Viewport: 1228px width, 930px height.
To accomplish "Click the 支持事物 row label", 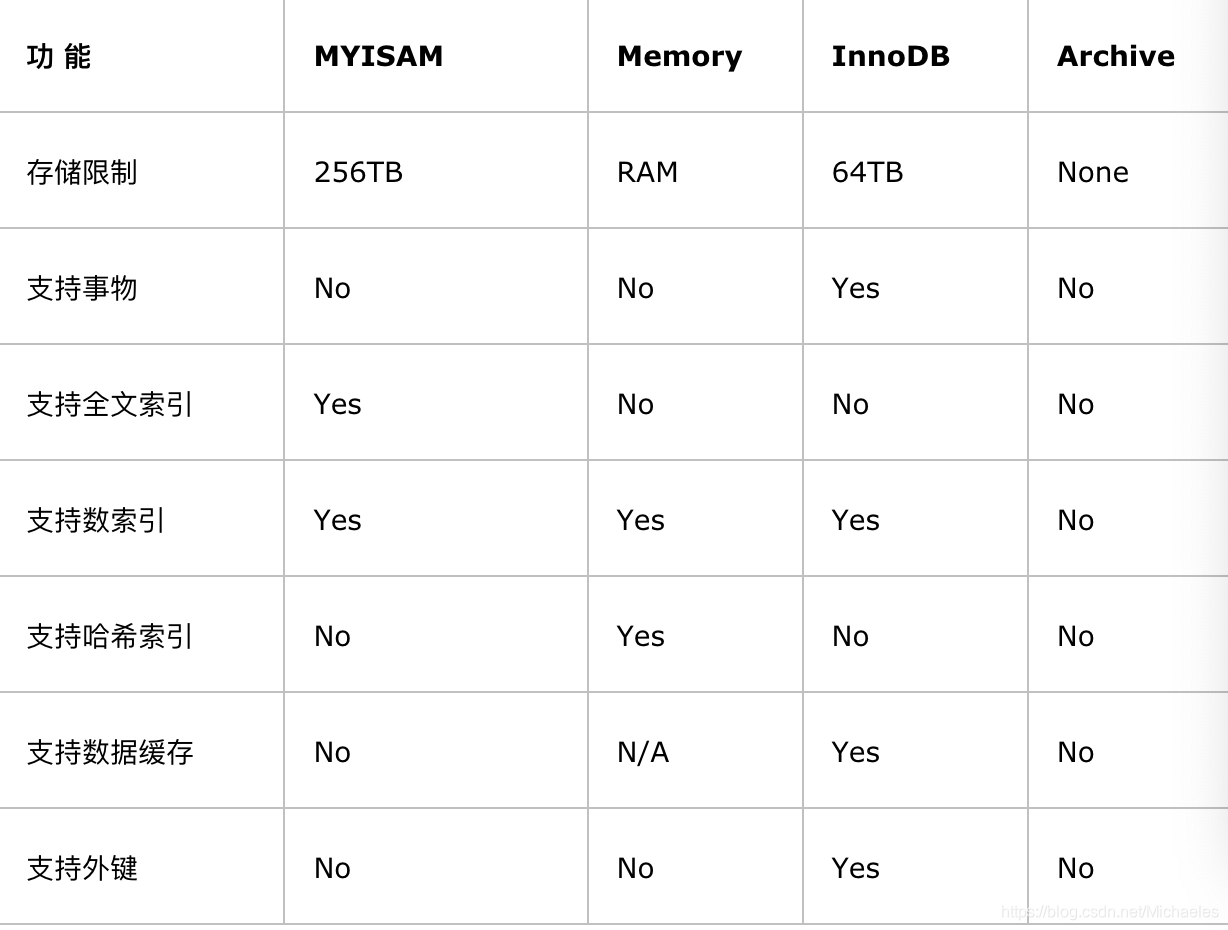I will [82, 288].
